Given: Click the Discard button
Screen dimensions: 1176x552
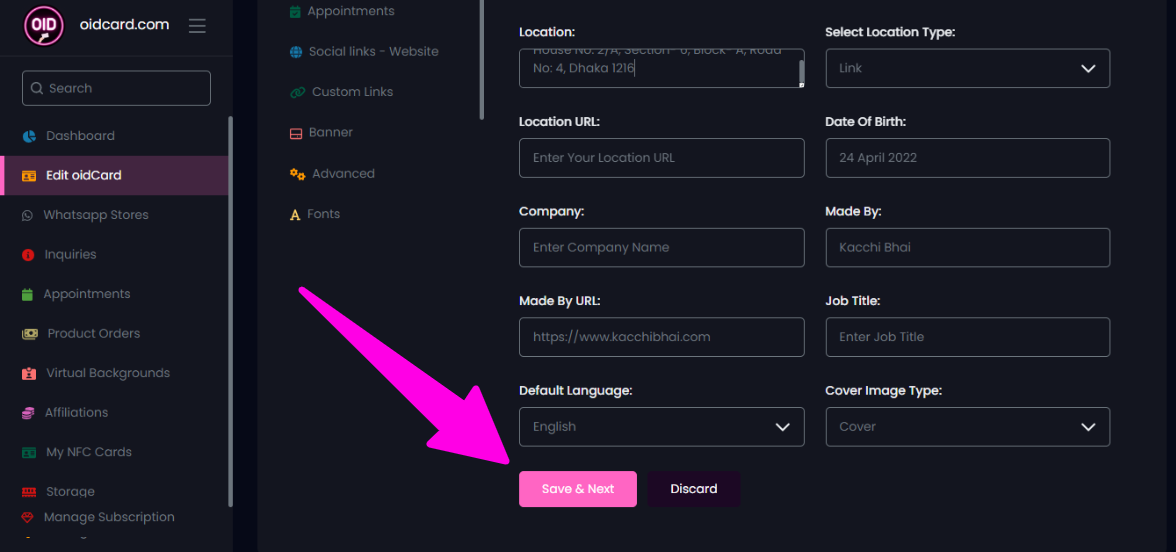Looking at the screenshot, I should coord(694,489).
